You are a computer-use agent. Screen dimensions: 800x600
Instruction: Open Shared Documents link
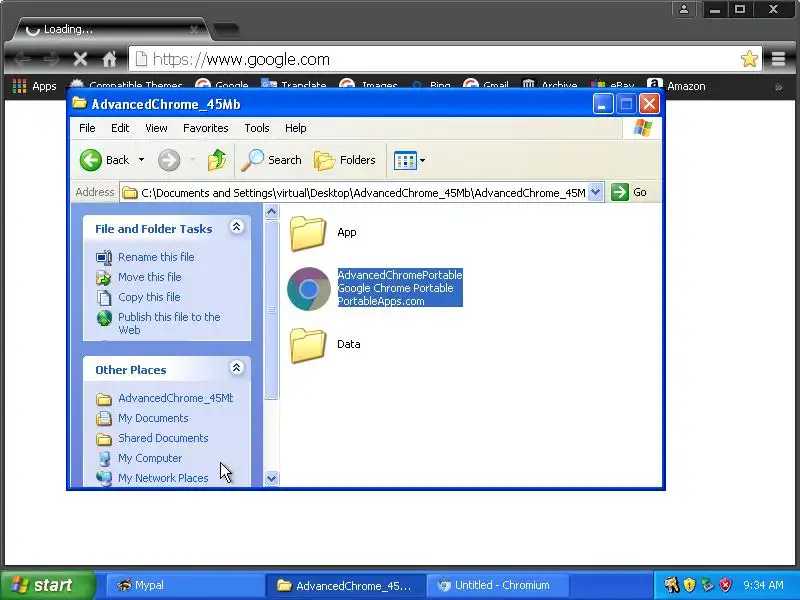click(163, 438)
